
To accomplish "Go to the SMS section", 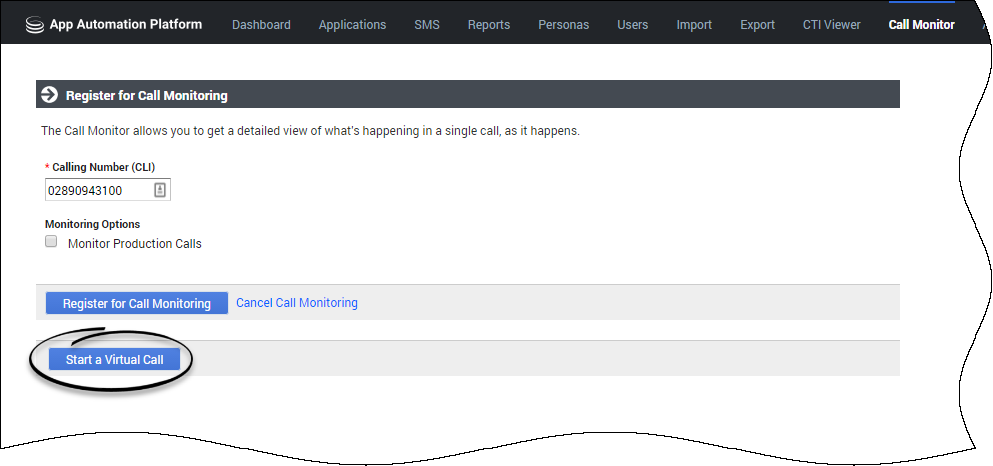I will point(427,25).
